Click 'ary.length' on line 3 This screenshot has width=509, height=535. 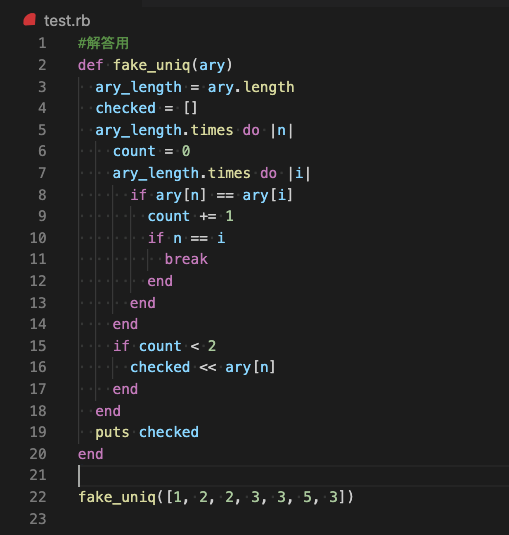[251, 87]
